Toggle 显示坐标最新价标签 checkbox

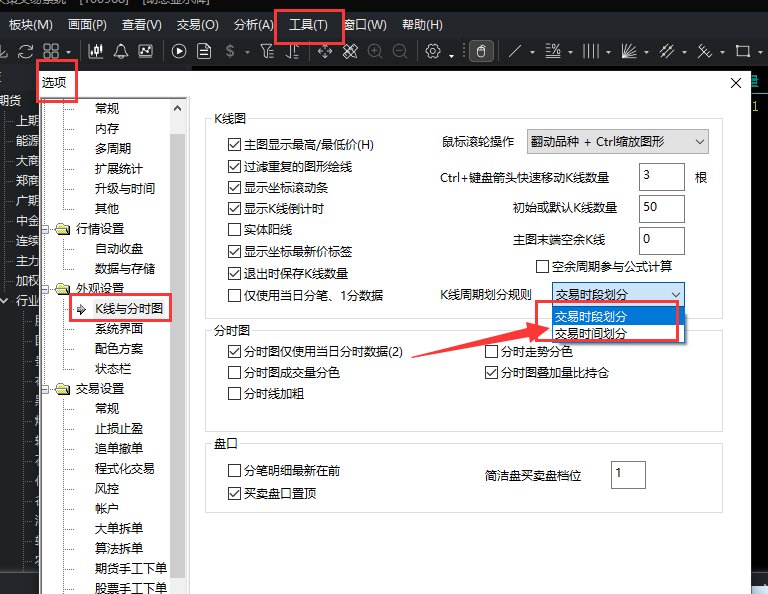pyautogui.click(x=234, y=252)
